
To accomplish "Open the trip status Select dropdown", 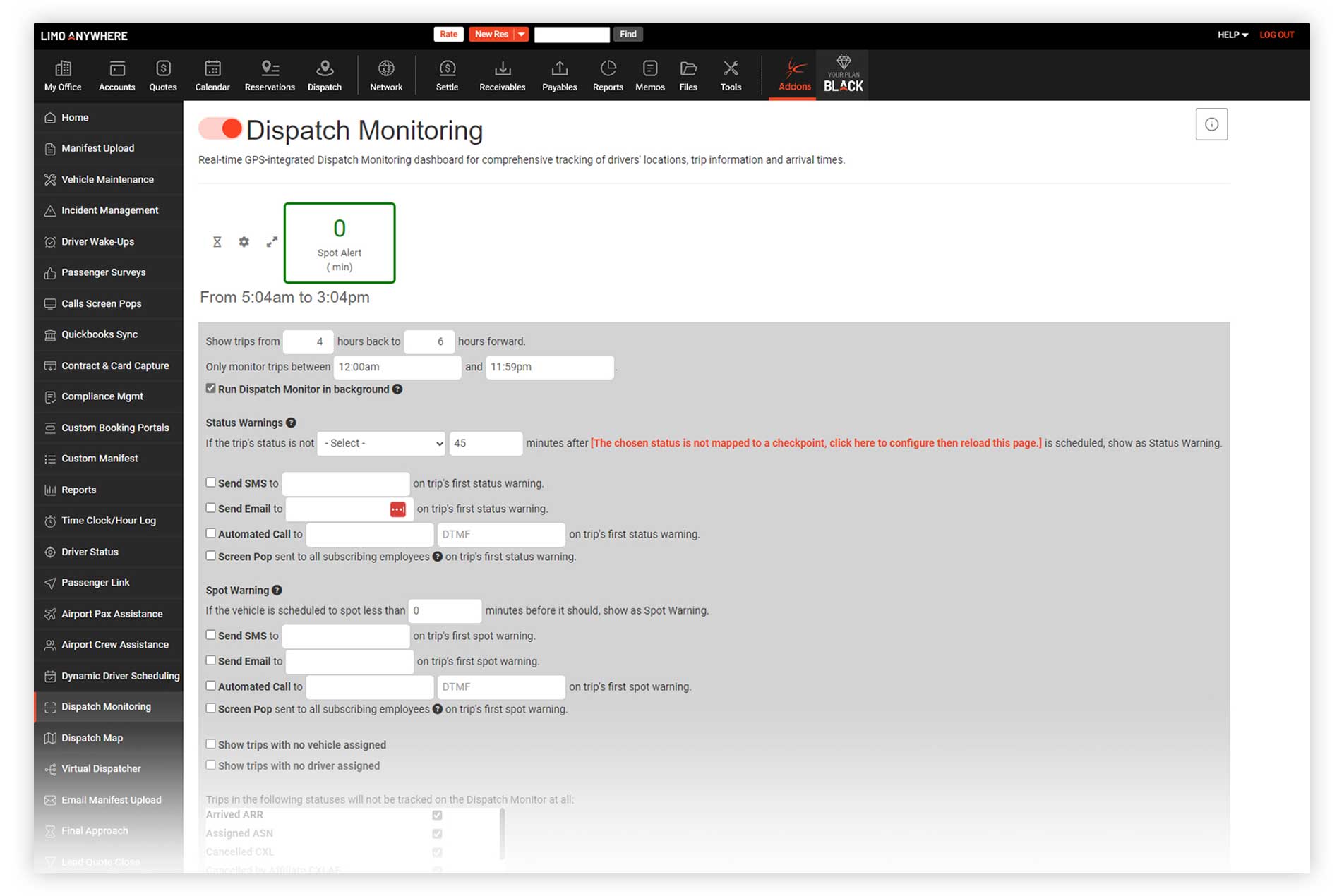I will (x=381, y=443).
